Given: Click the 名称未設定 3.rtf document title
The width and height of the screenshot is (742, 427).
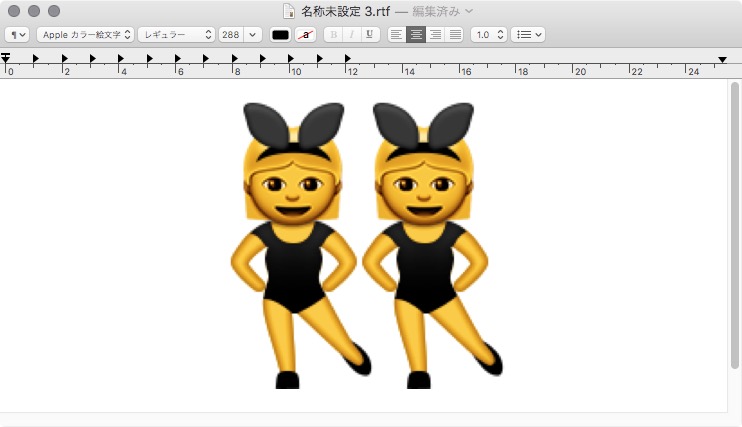Looking at the screenshot, I should tap(345, 11).
